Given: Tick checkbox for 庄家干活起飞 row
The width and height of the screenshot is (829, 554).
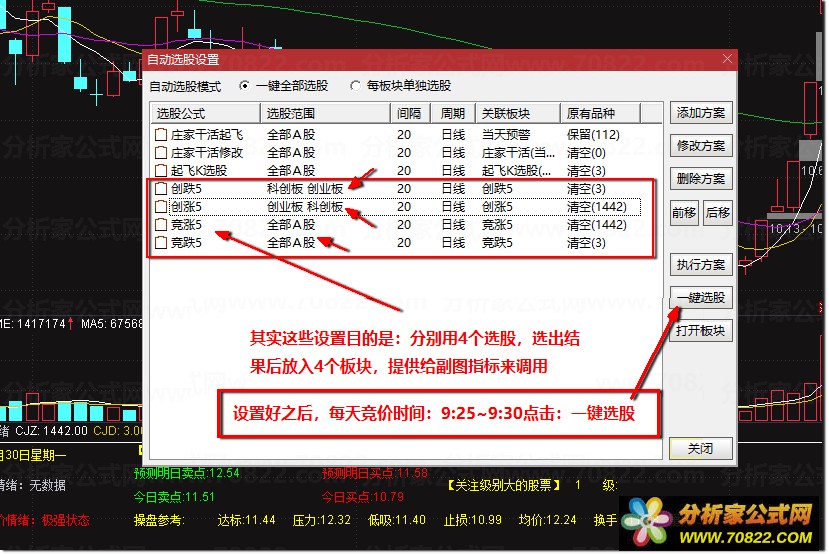Looking at the screenshot, I should click(161, 135).
